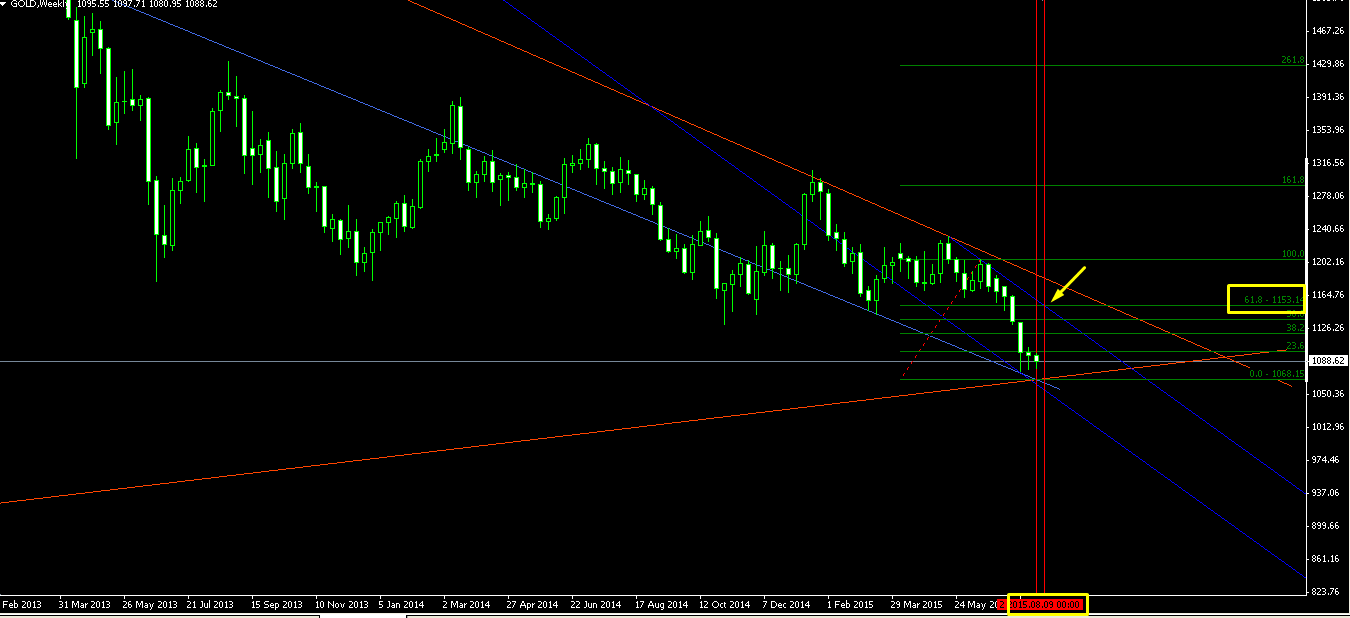Image resolution: width=1350 pixels, height=618 pixels.
Task: Click the high price value 1097.71
Action: pyautogui.click(x=128, y=4)
